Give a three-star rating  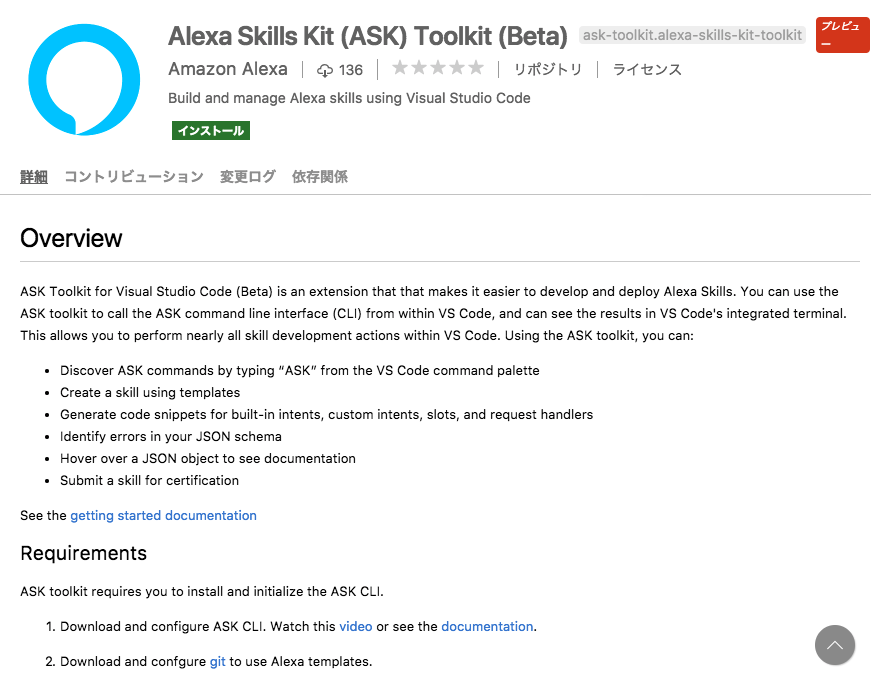[438, 68]
